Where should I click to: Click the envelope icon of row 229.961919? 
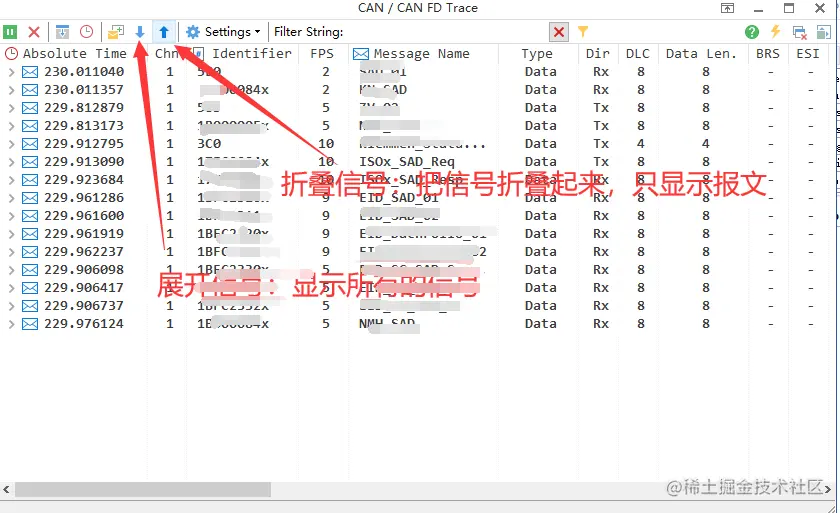(x=30, y=234)
